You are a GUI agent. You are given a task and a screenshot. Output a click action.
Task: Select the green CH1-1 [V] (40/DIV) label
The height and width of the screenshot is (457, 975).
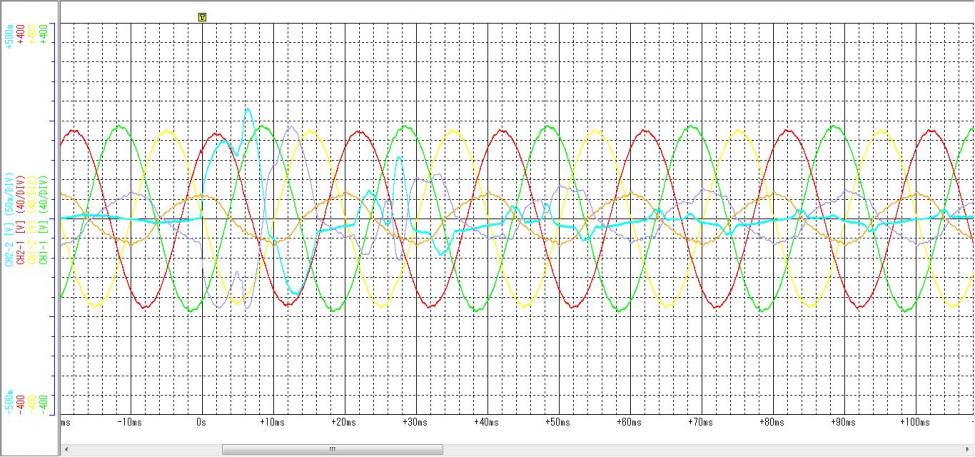[x=43, y=221]
